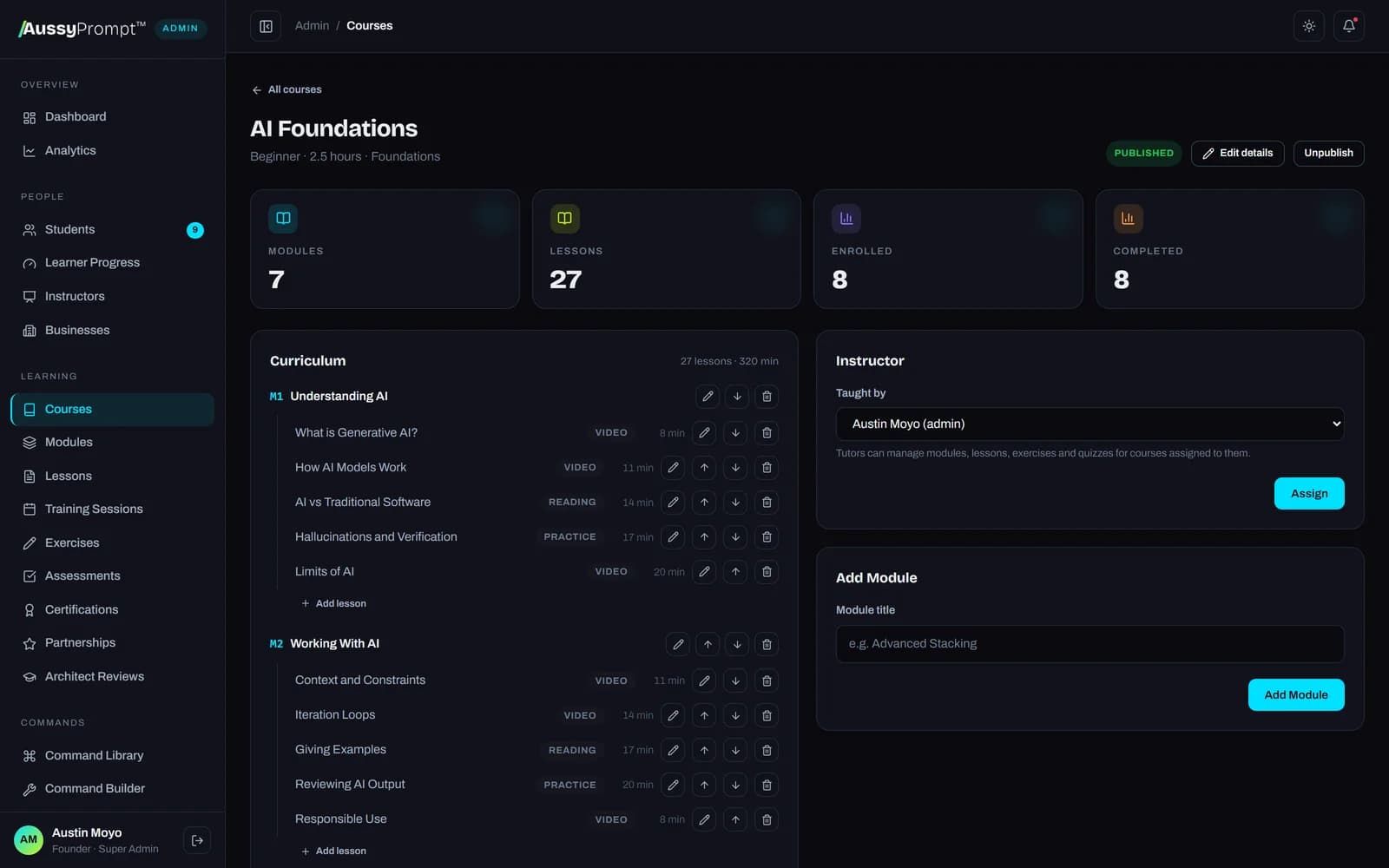Move Hallucinations and Verification lesson down
The height and width of the screenshot is (868, 1389).
(x=735, y=537)
